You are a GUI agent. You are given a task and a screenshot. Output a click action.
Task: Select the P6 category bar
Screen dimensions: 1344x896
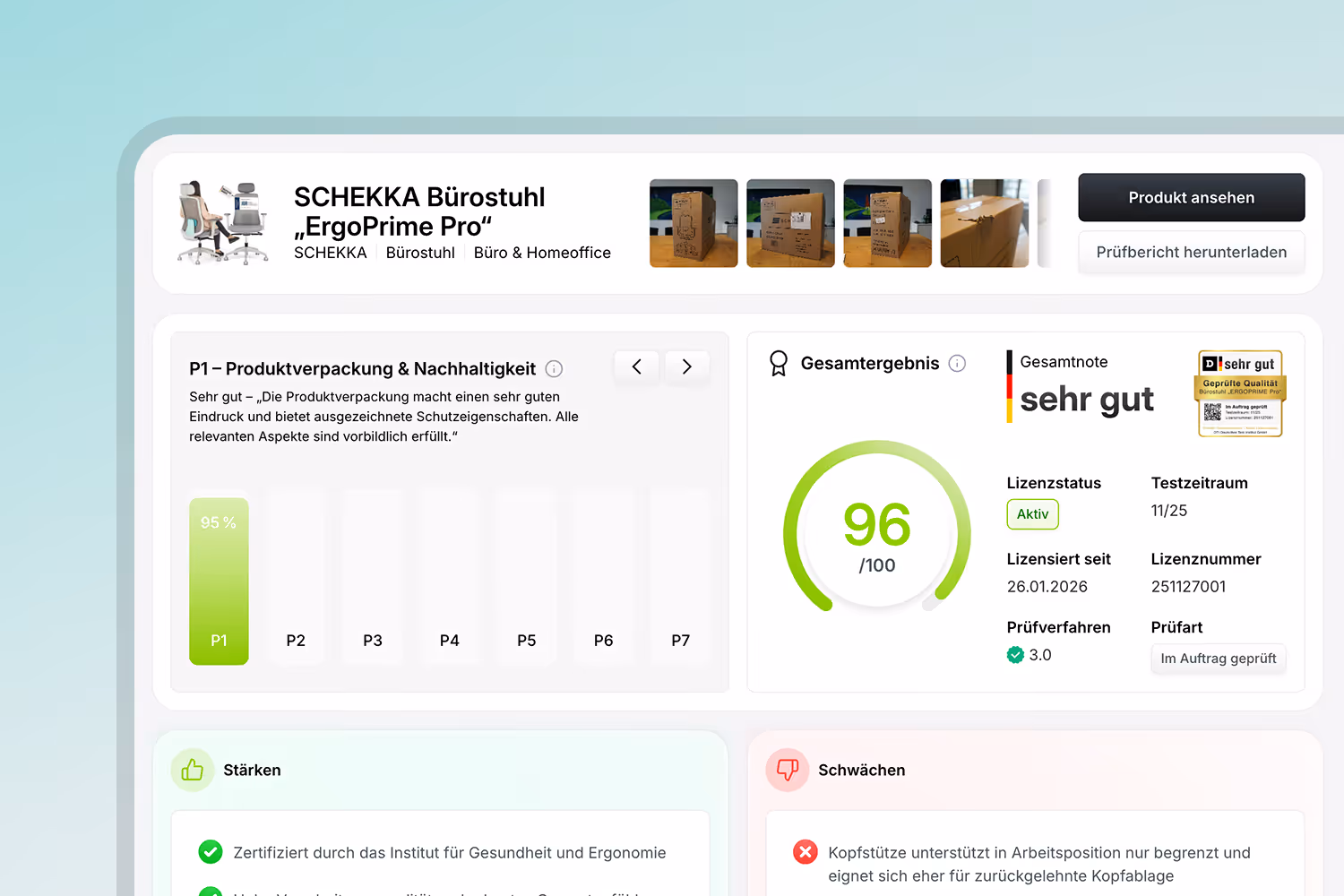pos(604,576)
